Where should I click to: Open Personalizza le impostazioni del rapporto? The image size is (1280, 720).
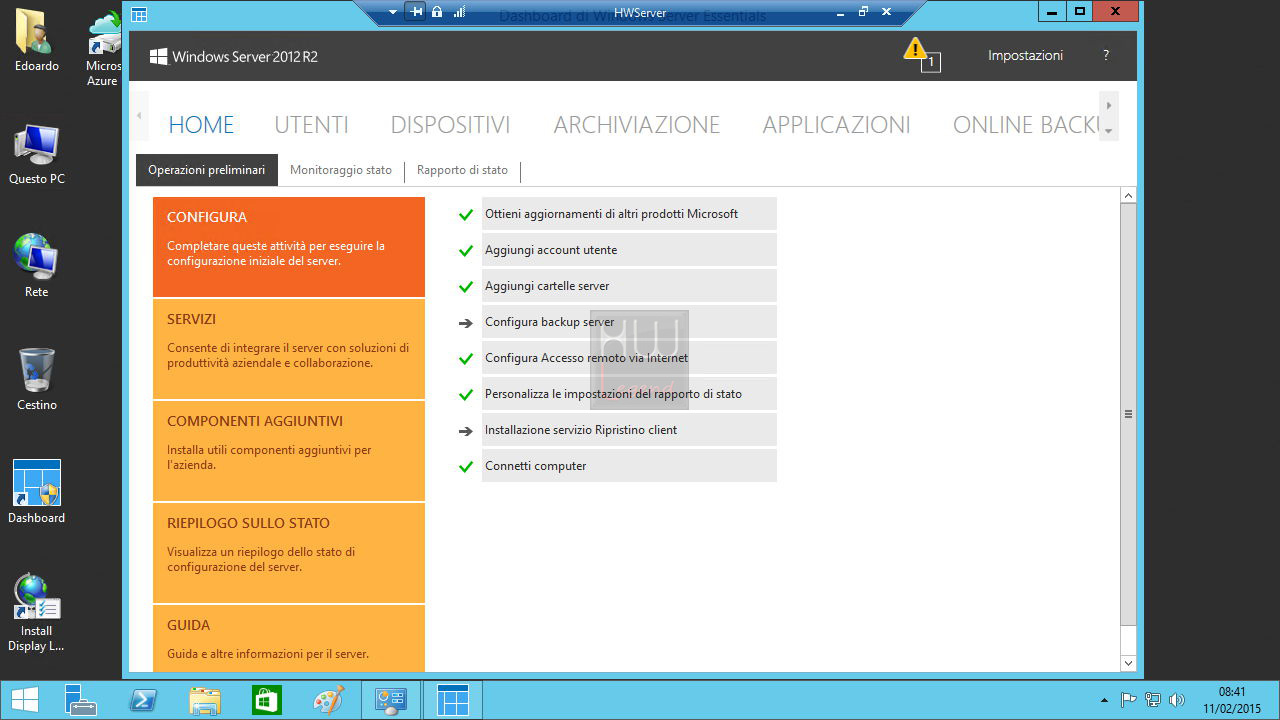pos(629,394)
